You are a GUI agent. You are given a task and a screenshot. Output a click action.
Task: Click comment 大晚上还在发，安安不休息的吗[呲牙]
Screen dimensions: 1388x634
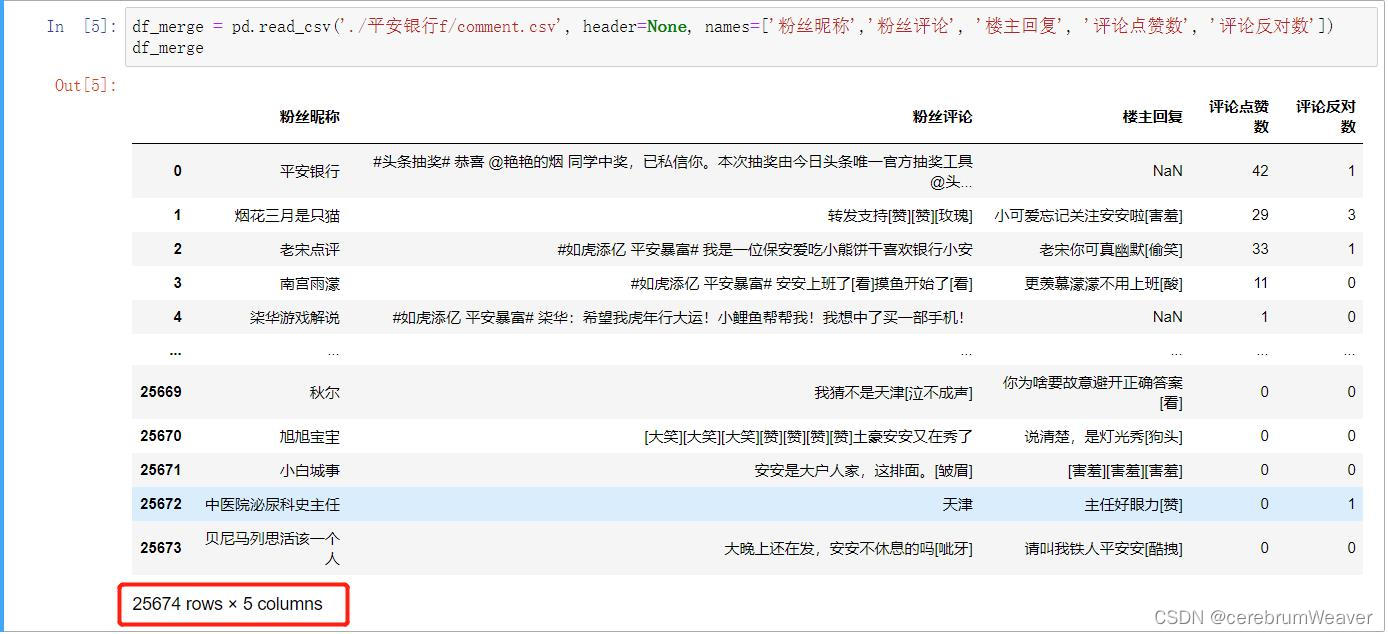click(848, 548)
